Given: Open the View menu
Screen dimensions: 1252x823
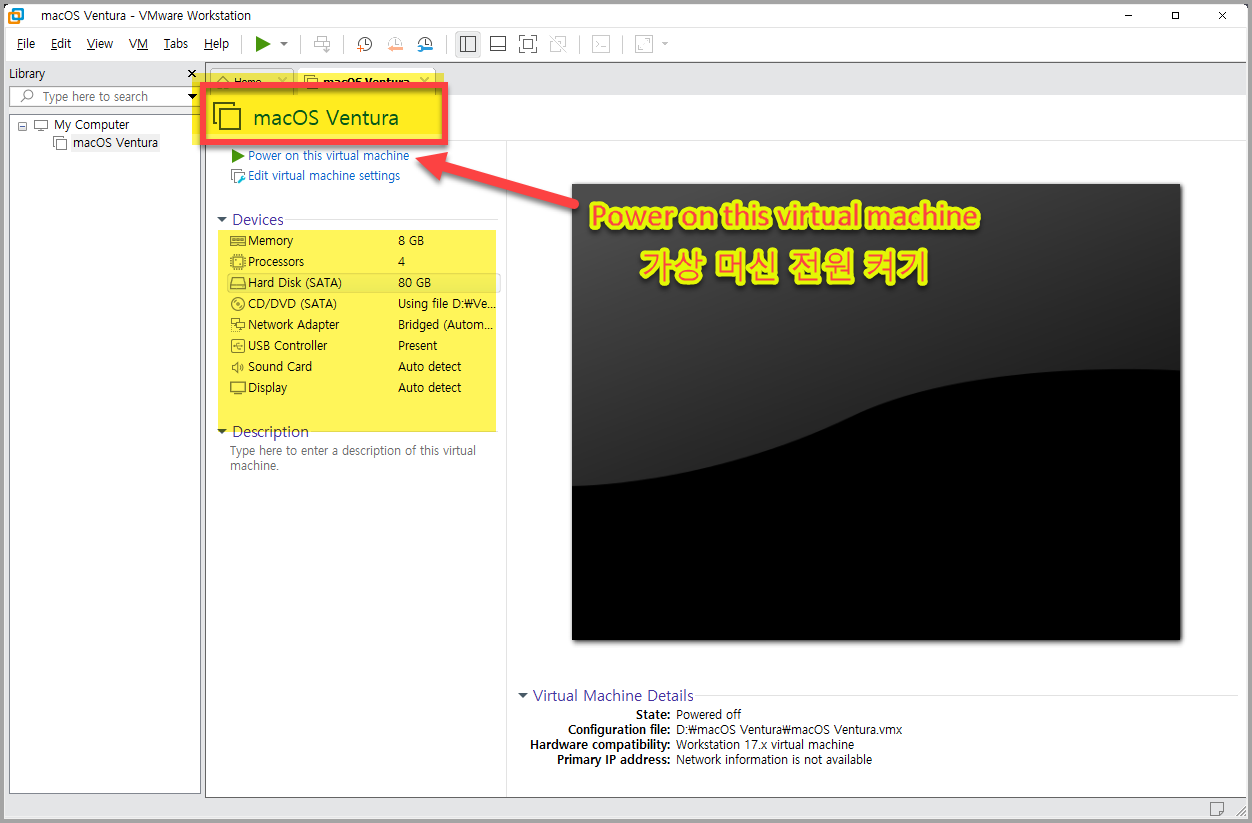Looking at the screenshot, I should pos(100,44).
